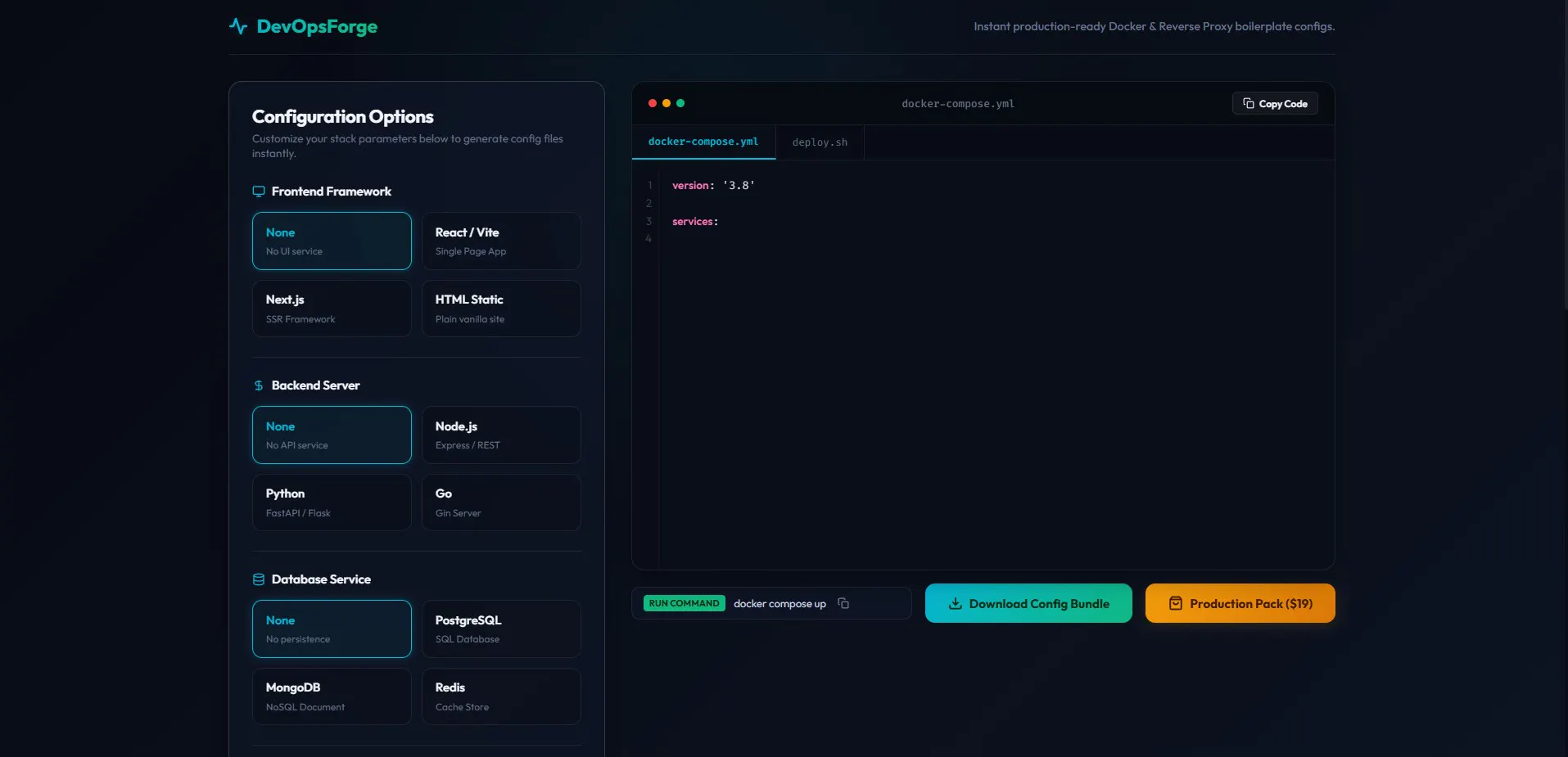Viewport: 1568px width, 757px height.
Task: Click the Configuration Options heading
Action: (342, 116)
